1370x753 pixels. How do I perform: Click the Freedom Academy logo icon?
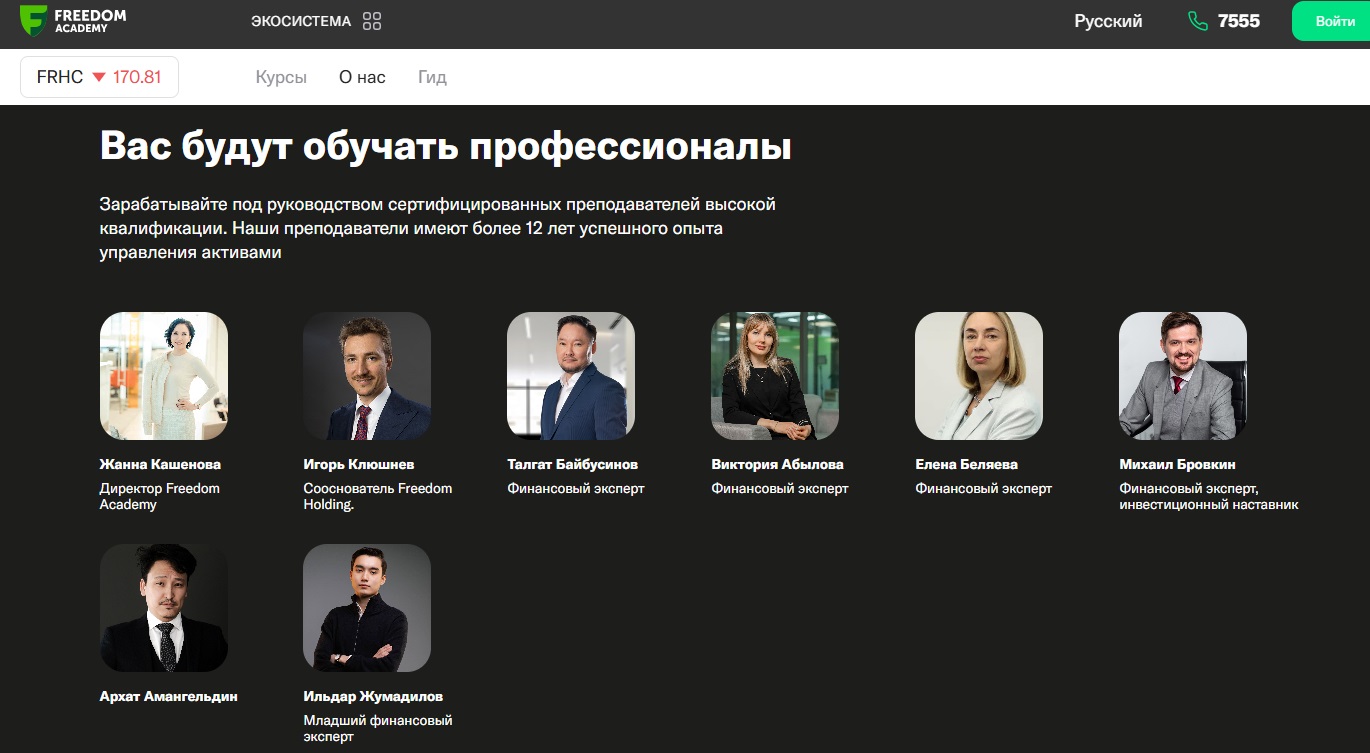33,20
